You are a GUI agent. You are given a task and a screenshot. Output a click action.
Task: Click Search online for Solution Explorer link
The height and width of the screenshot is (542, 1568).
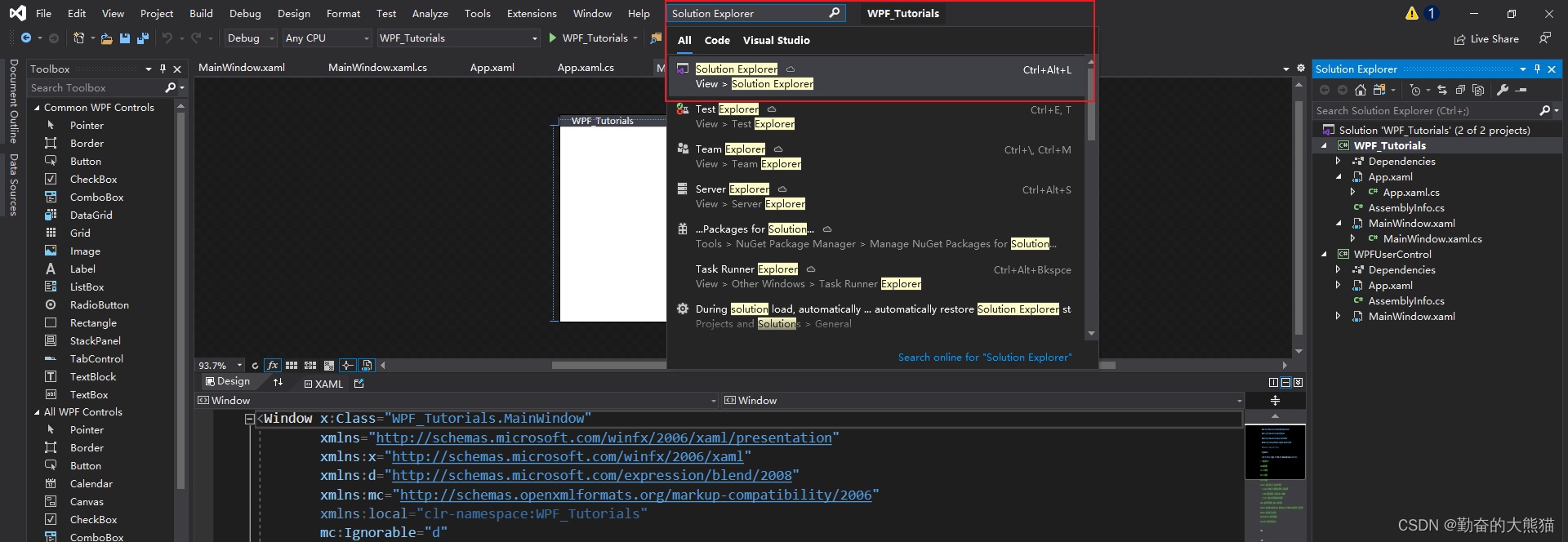985,358
